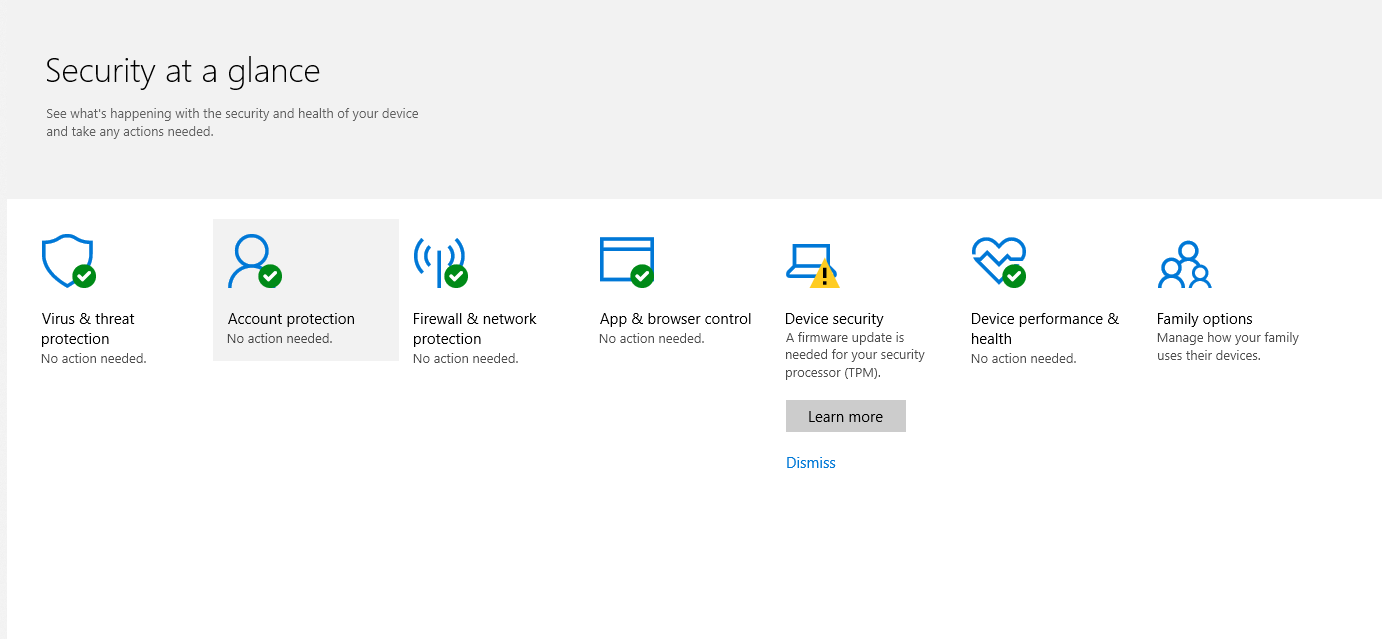
Task: Open the App & browser control window icon
Action: (x=625, y=260)
